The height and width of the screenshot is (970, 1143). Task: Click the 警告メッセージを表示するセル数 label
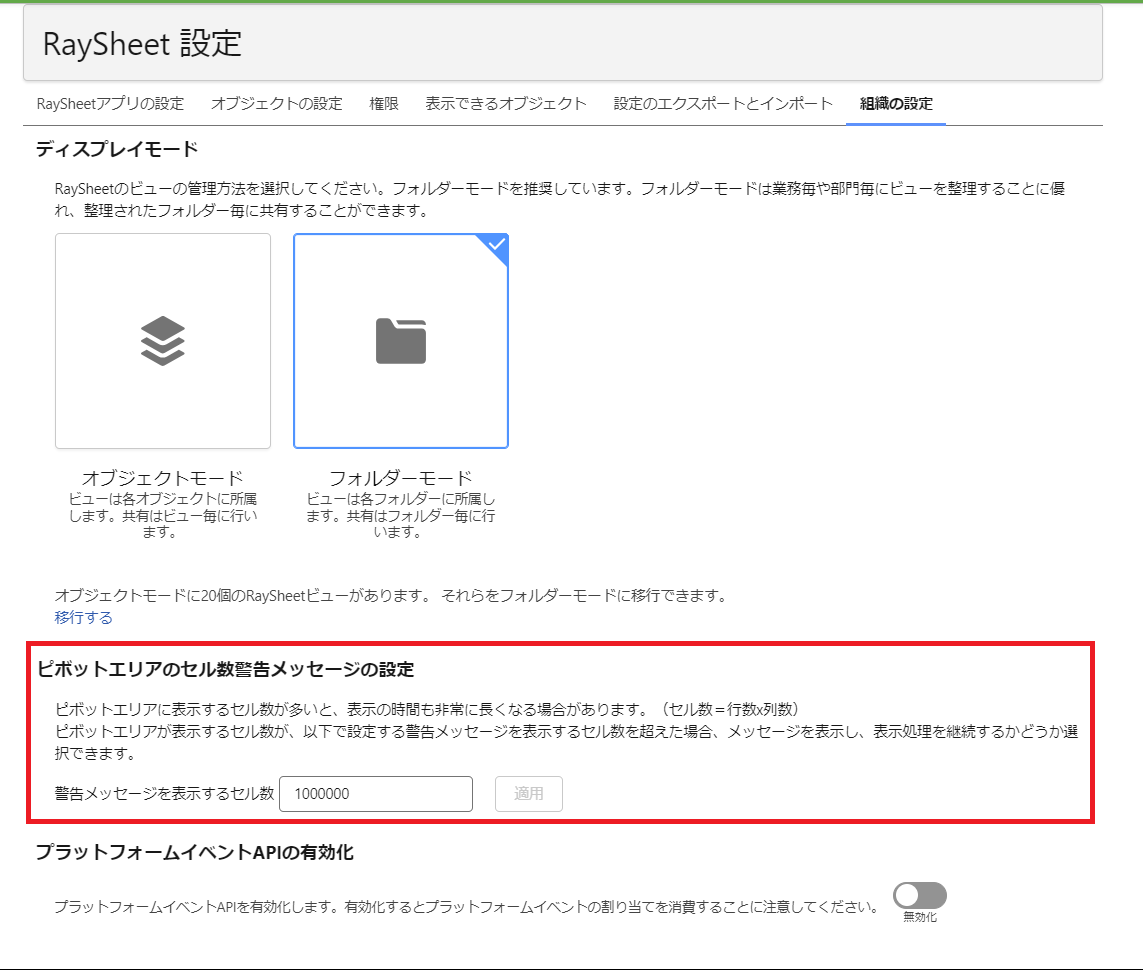[164, 794]
